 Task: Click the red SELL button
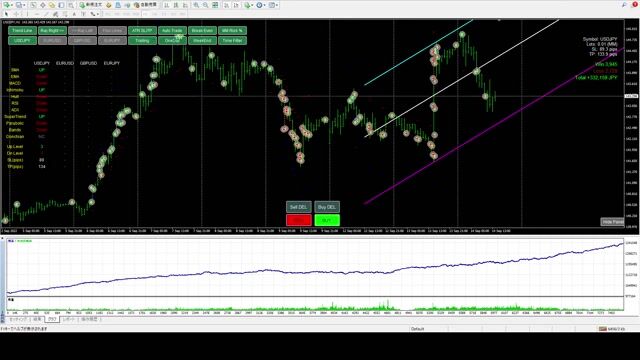298,220
